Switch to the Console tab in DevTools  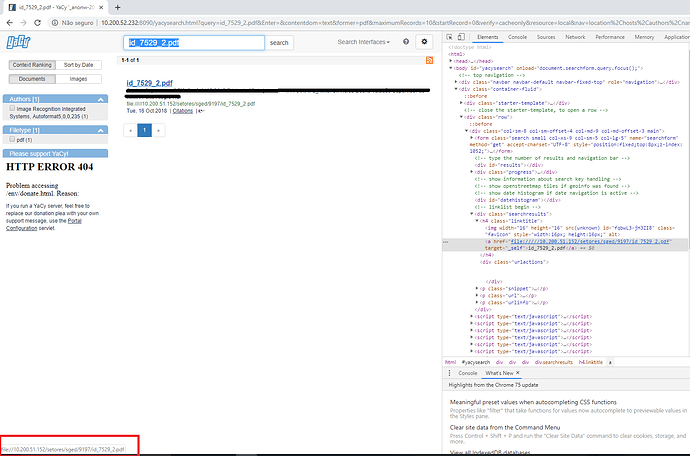click(x=518, y=36)
